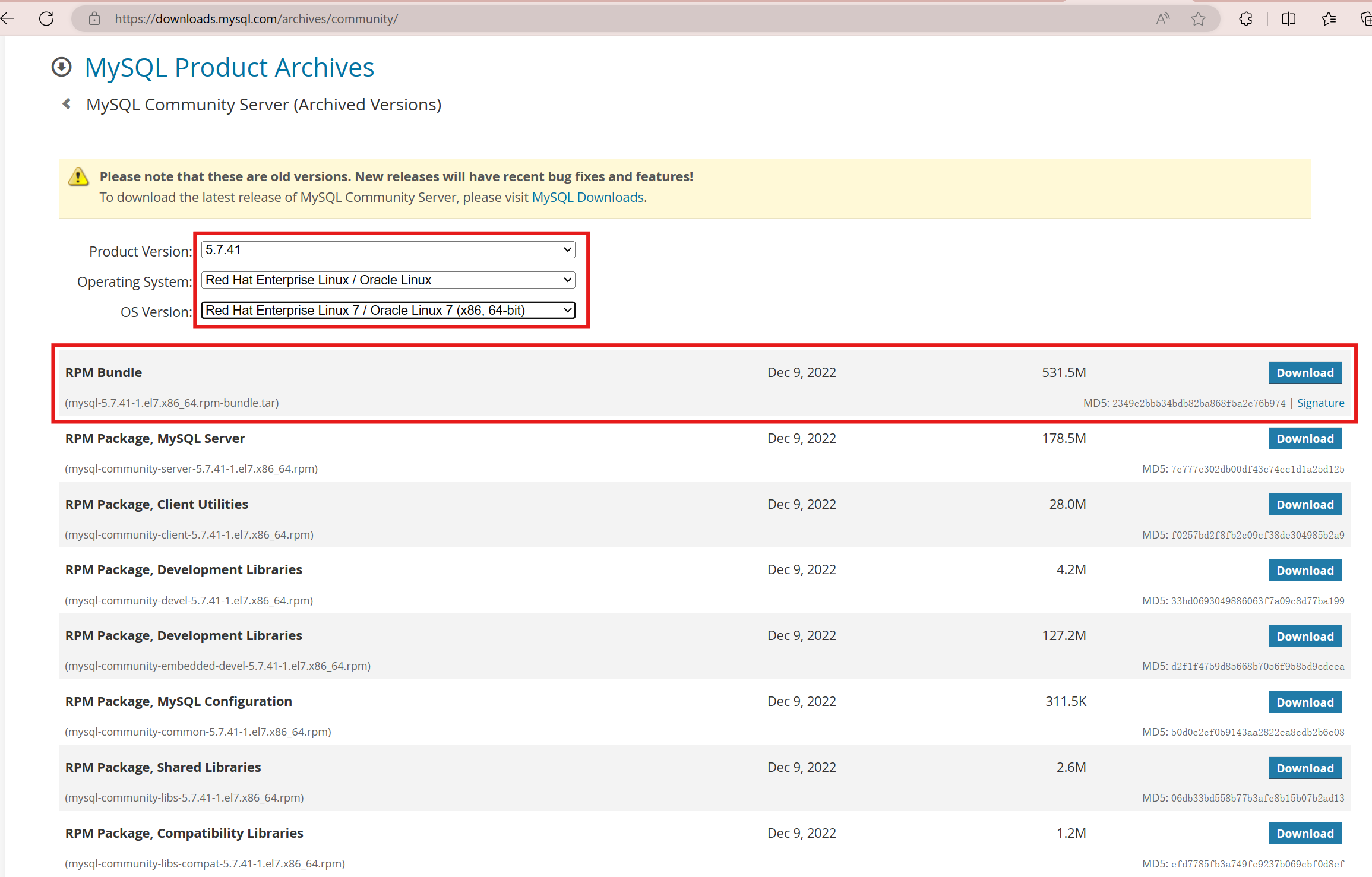Viewport: 1372px width, 877px height.
Task: Click the read aloud icon in address bar
Action: coord(1162,18)
